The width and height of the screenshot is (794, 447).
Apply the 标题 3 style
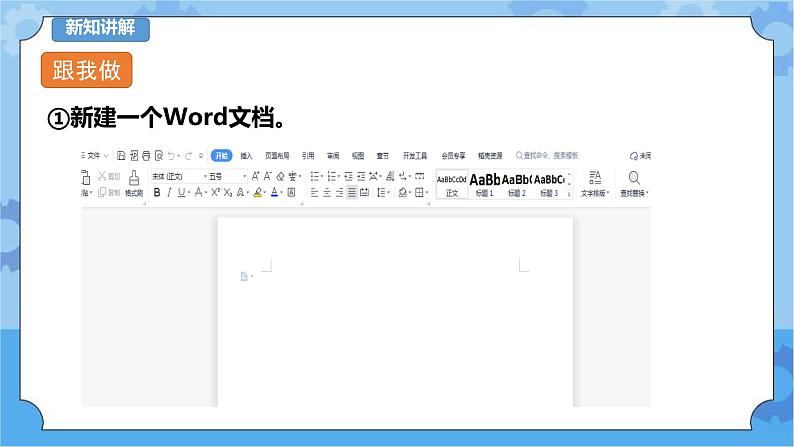(549, 184)
